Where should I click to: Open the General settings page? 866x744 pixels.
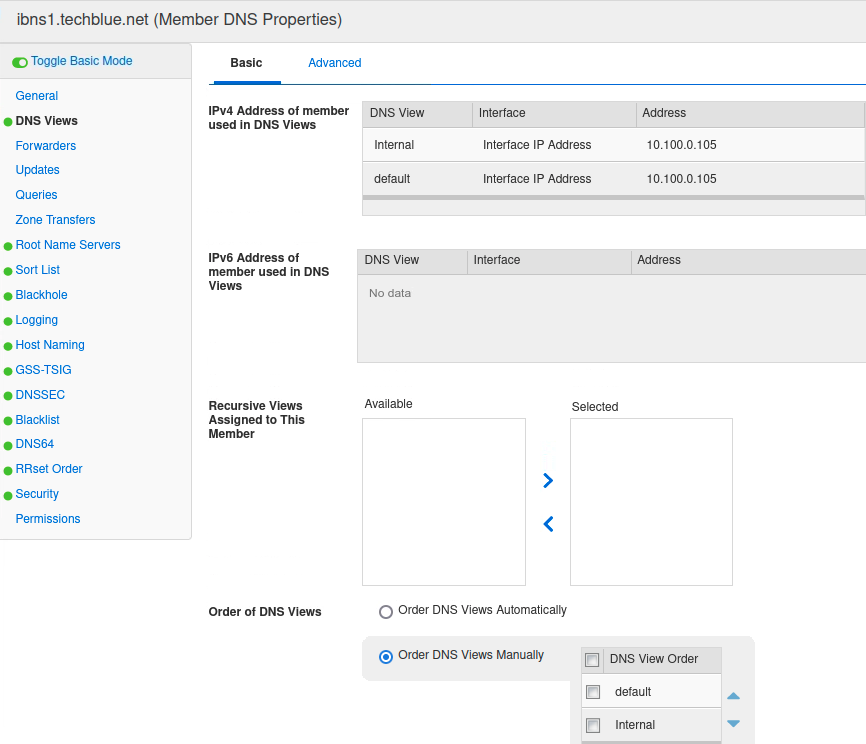[36, 95]
